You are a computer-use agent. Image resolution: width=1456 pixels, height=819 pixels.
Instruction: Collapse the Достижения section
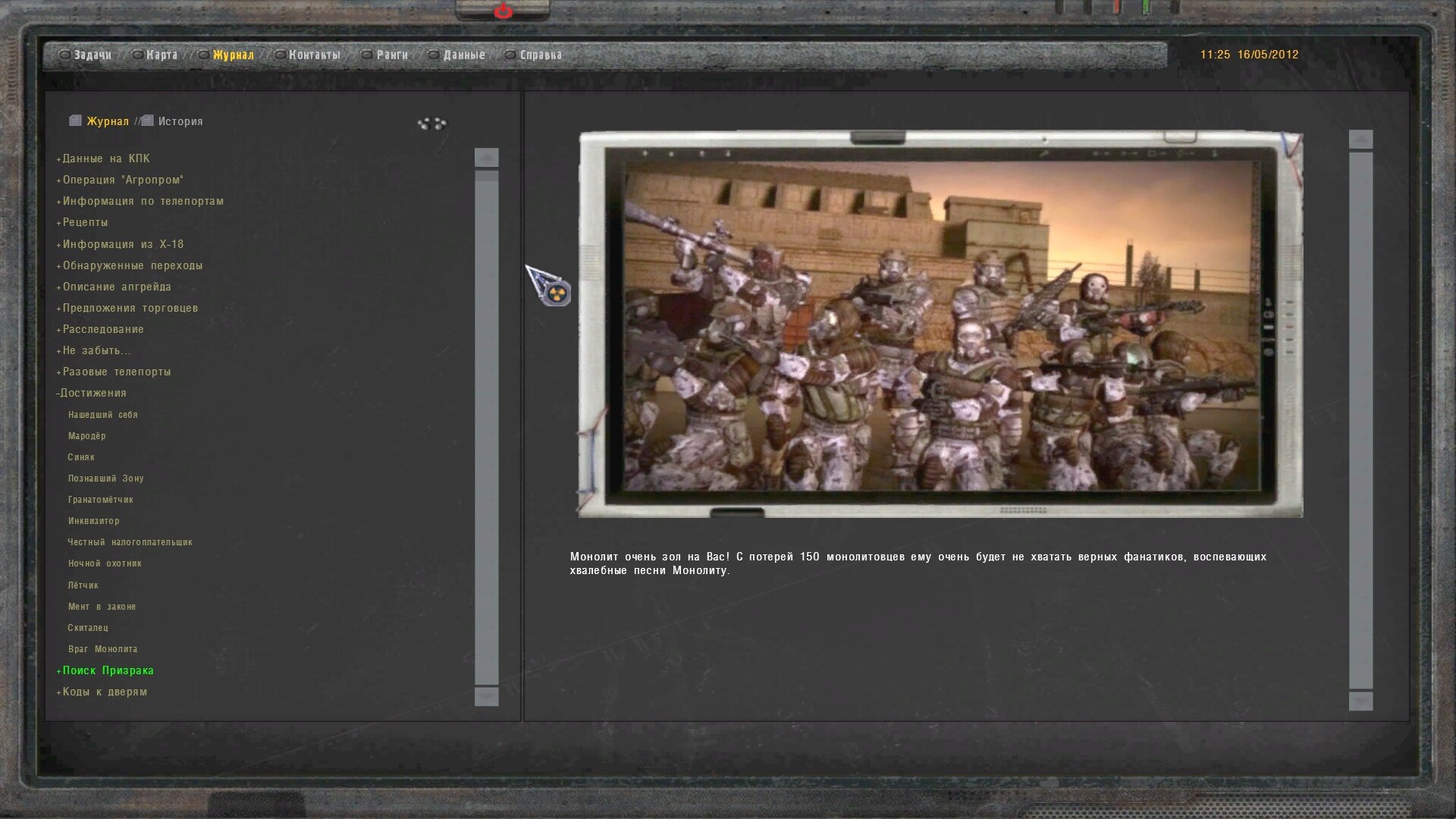click(x=91, y=393)
